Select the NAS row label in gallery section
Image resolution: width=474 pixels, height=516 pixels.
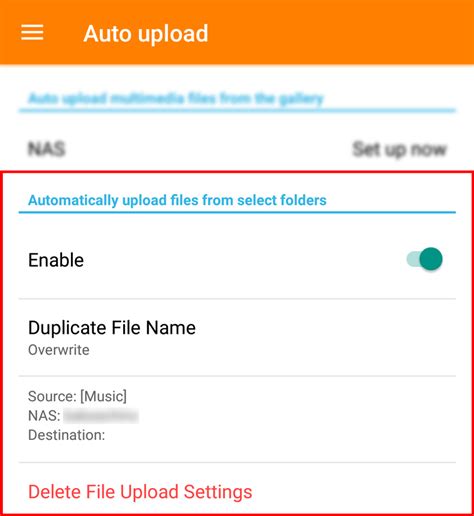point(46,149)
